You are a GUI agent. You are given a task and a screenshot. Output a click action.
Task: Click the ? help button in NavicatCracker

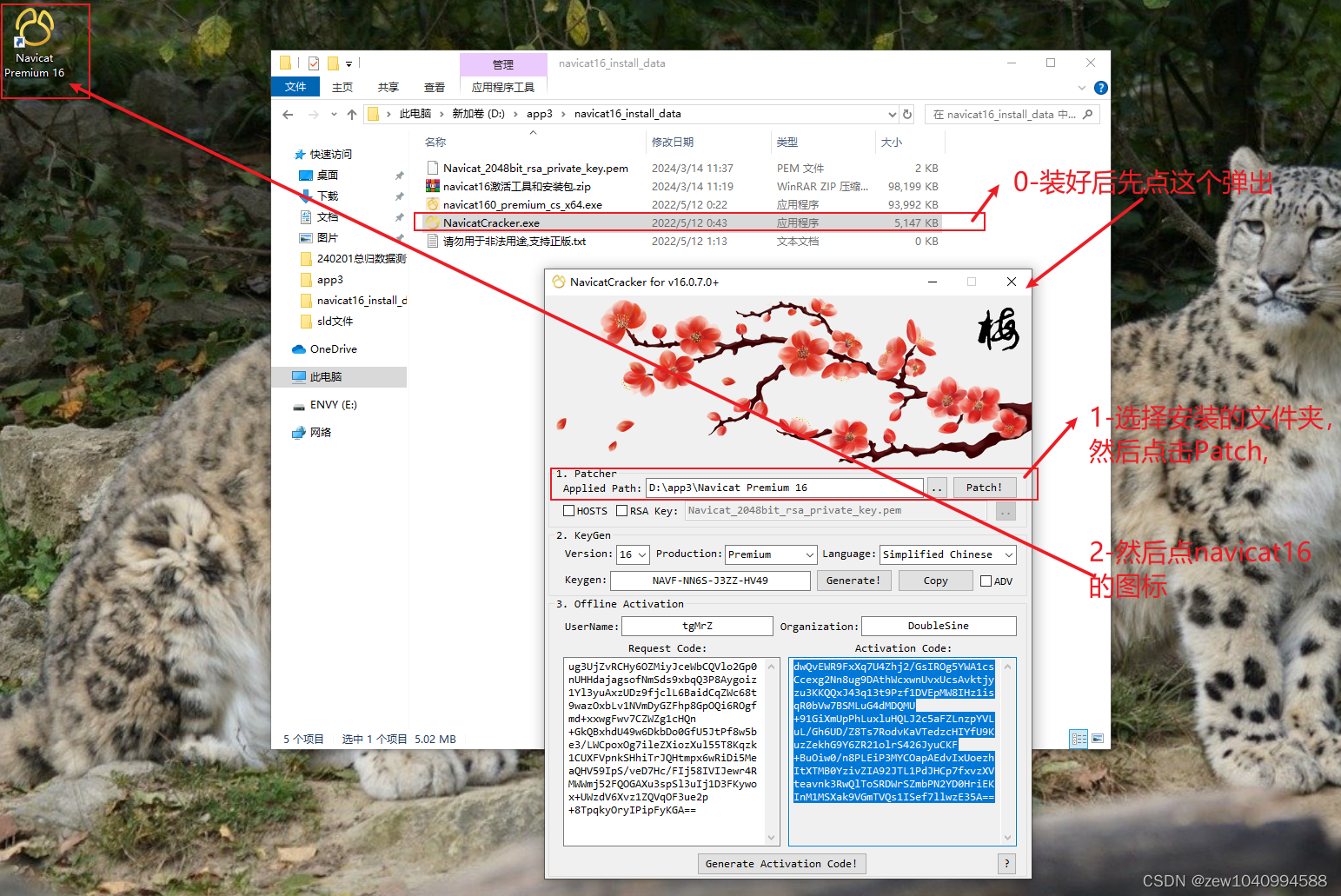coord(1006,864)
